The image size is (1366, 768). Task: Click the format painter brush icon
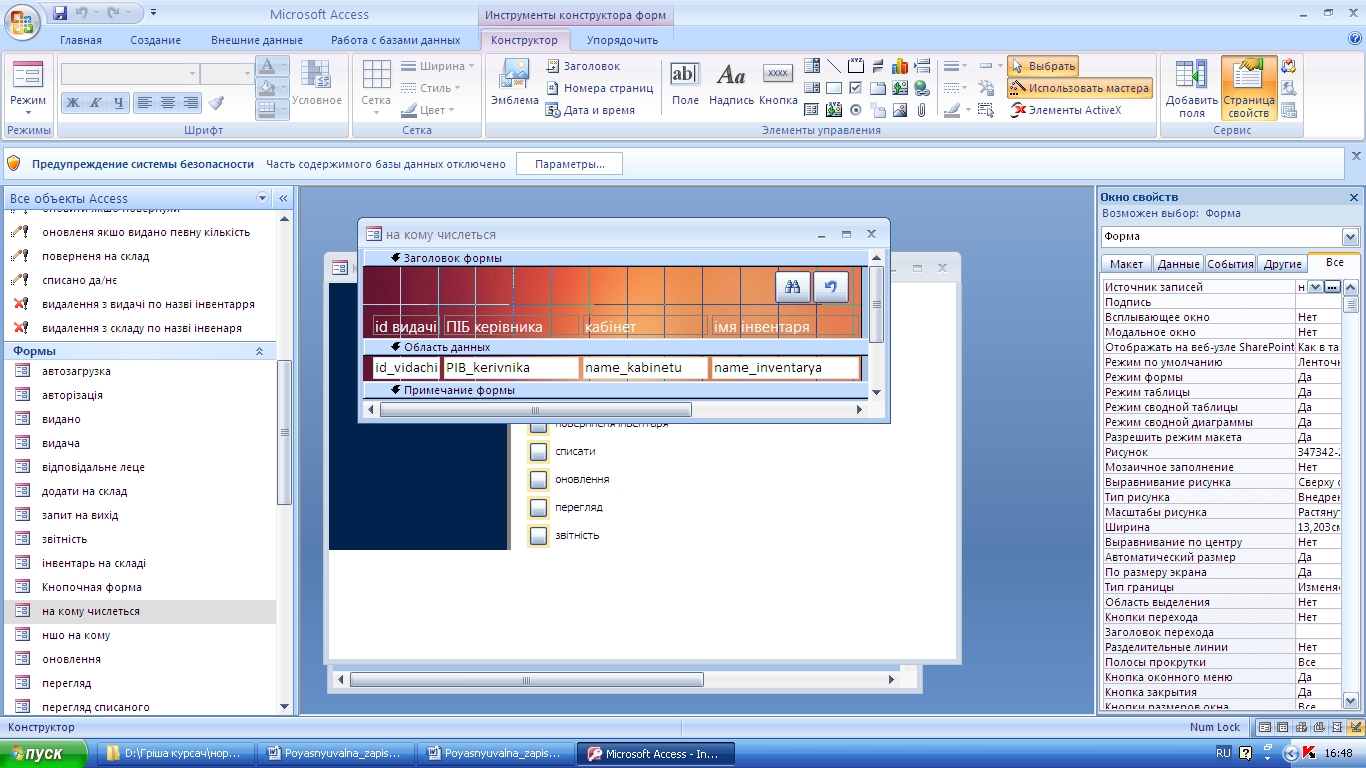click(x=217, y=102)
